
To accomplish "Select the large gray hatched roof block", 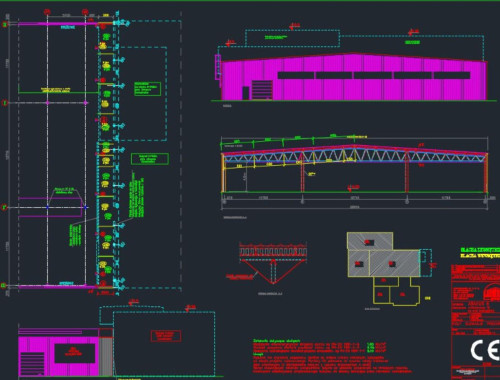I will point(394,263).
